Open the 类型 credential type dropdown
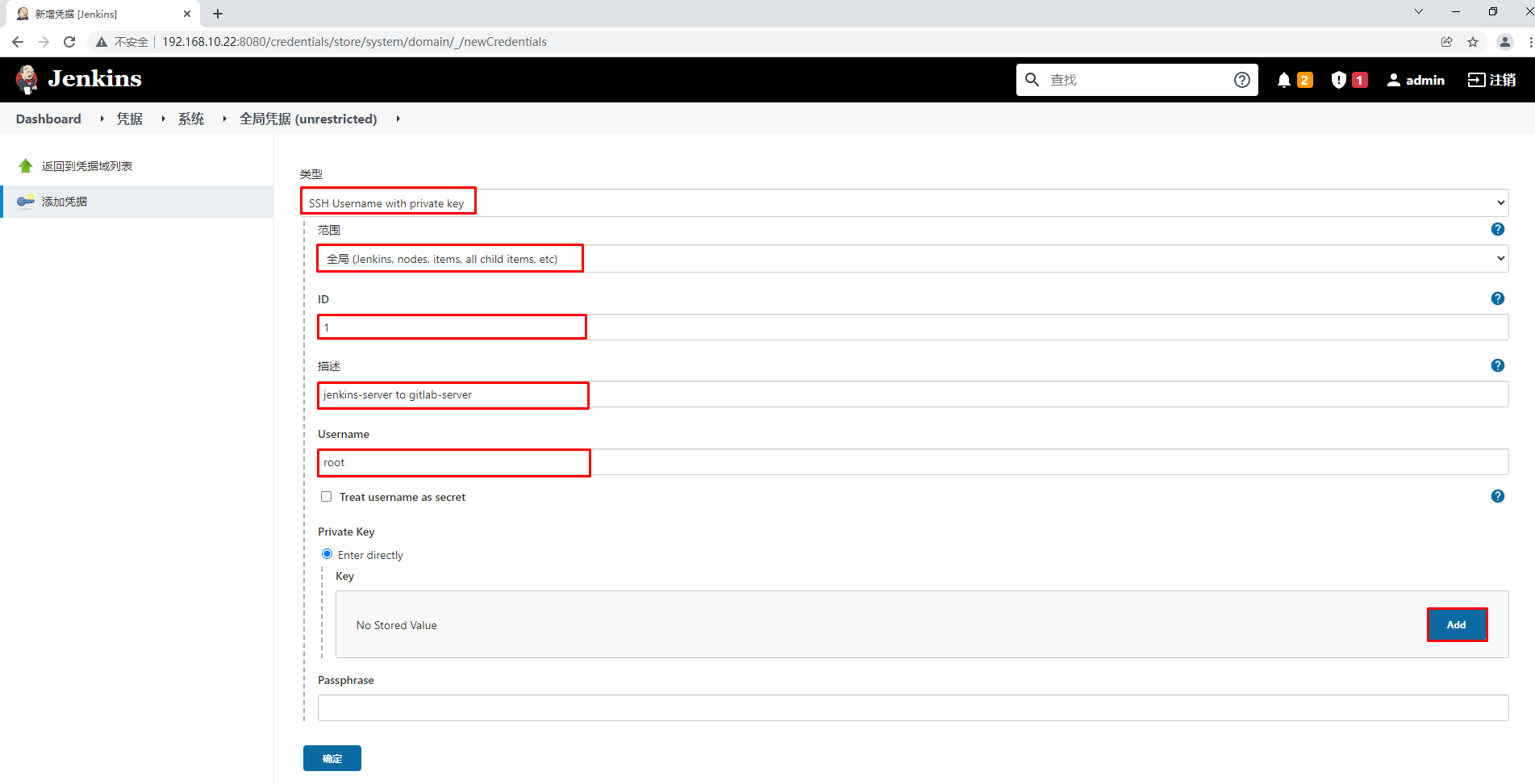The image size is (1535, 784). 903,202
